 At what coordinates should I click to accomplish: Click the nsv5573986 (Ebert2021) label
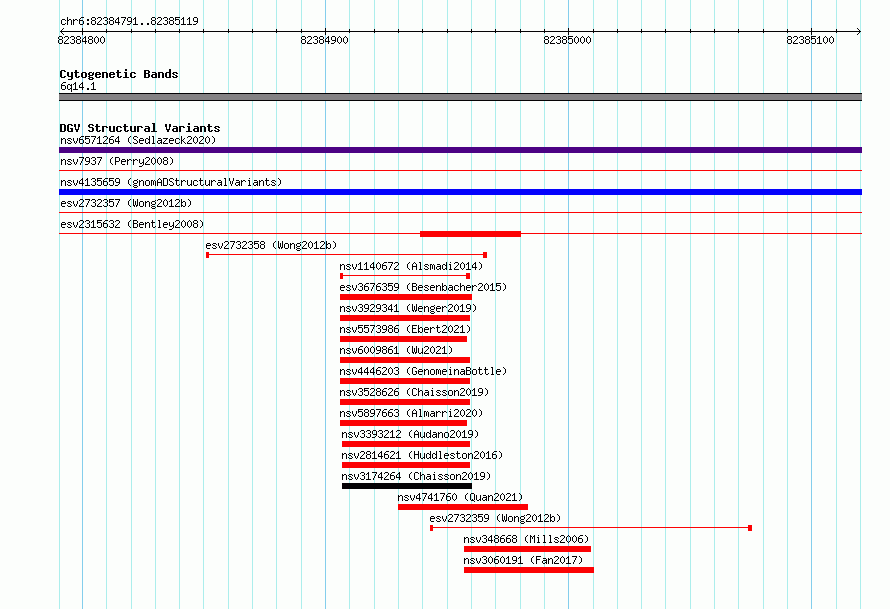click(405, 329)
